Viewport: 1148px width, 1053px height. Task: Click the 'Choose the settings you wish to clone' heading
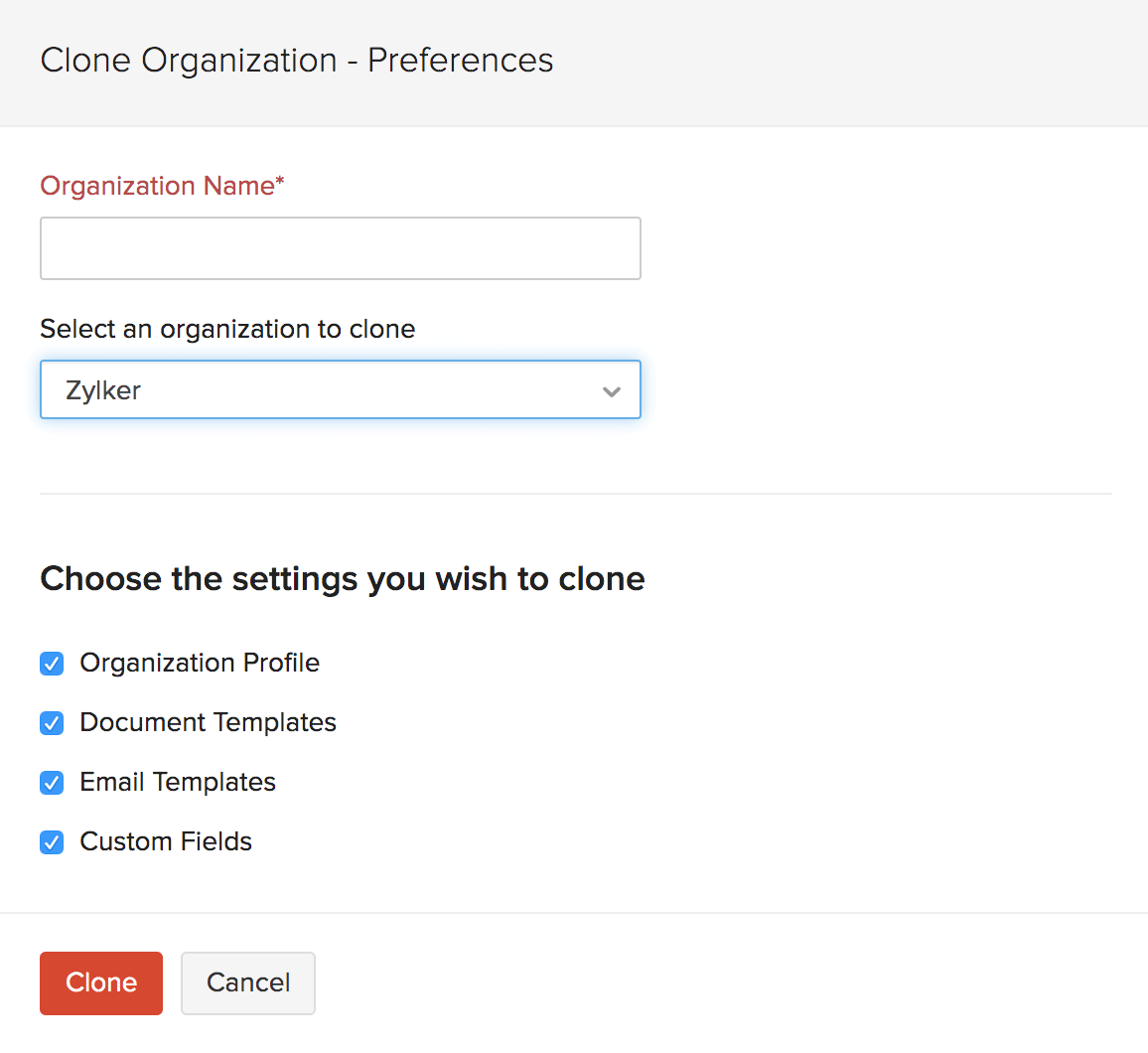pyautogui.click(x=343, y=578)
